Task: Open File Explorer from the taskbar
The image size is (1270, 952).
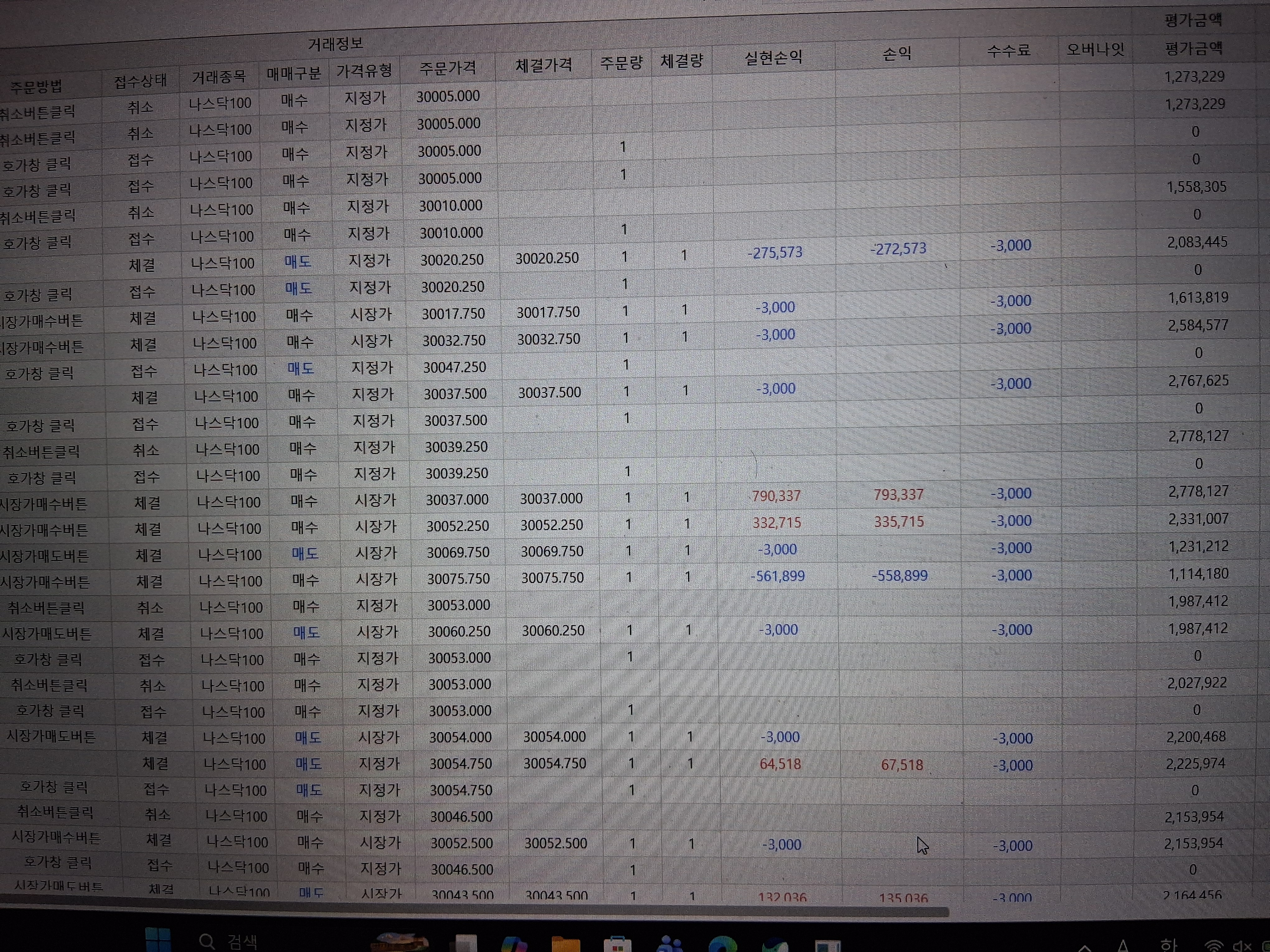Action: click(x=566, y=944)
